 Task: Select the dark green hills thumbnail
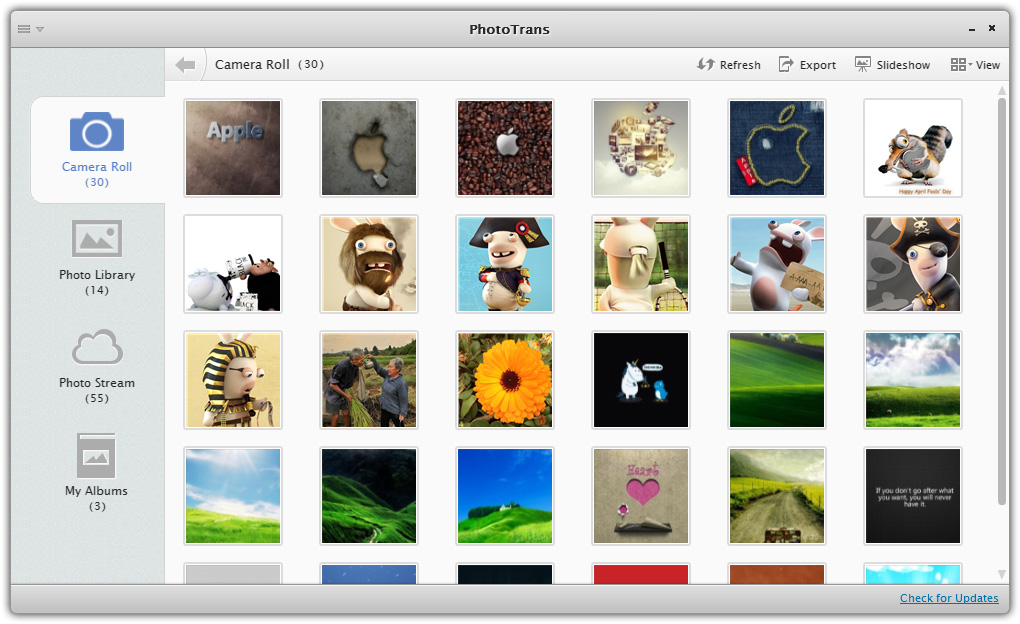(369, 496)
